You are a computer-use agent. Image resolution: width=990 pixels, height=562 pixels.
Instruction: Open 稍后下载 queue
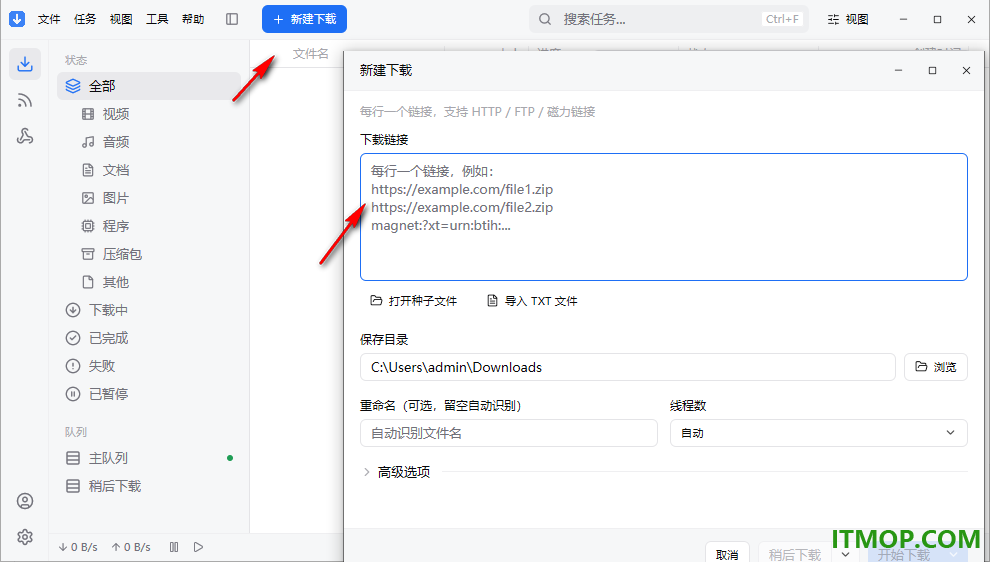[x=149, y=486]
